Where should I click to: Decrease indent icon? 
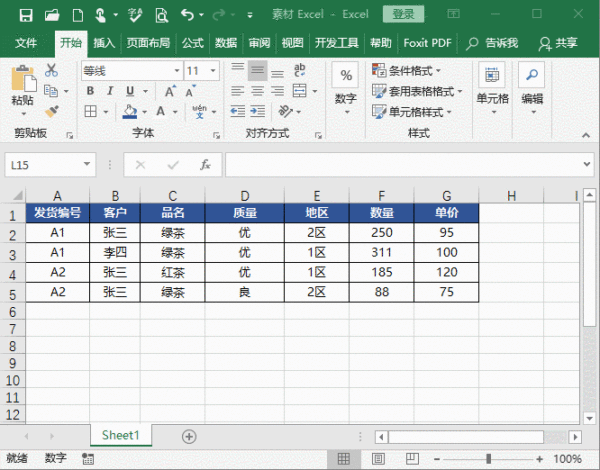point(238,111)
